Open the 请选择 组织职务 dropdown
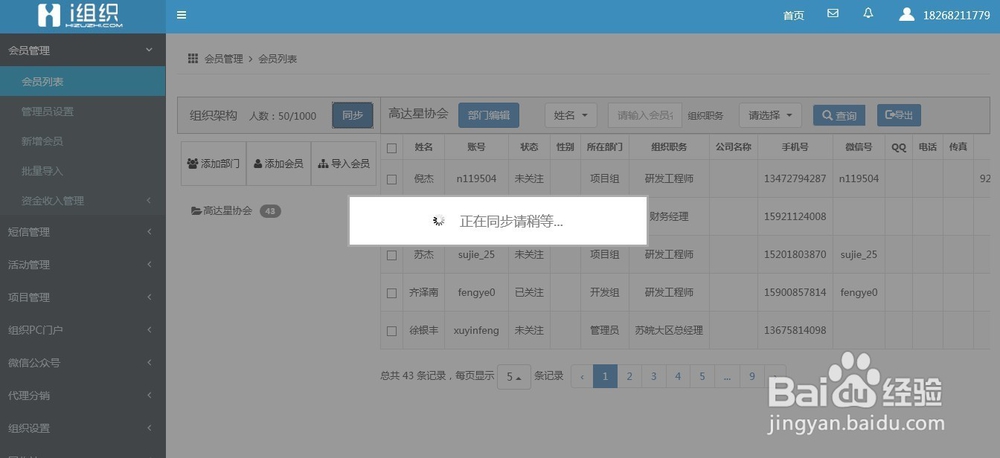Screen dimensions: 1000x458 click(x=770, y=115)
